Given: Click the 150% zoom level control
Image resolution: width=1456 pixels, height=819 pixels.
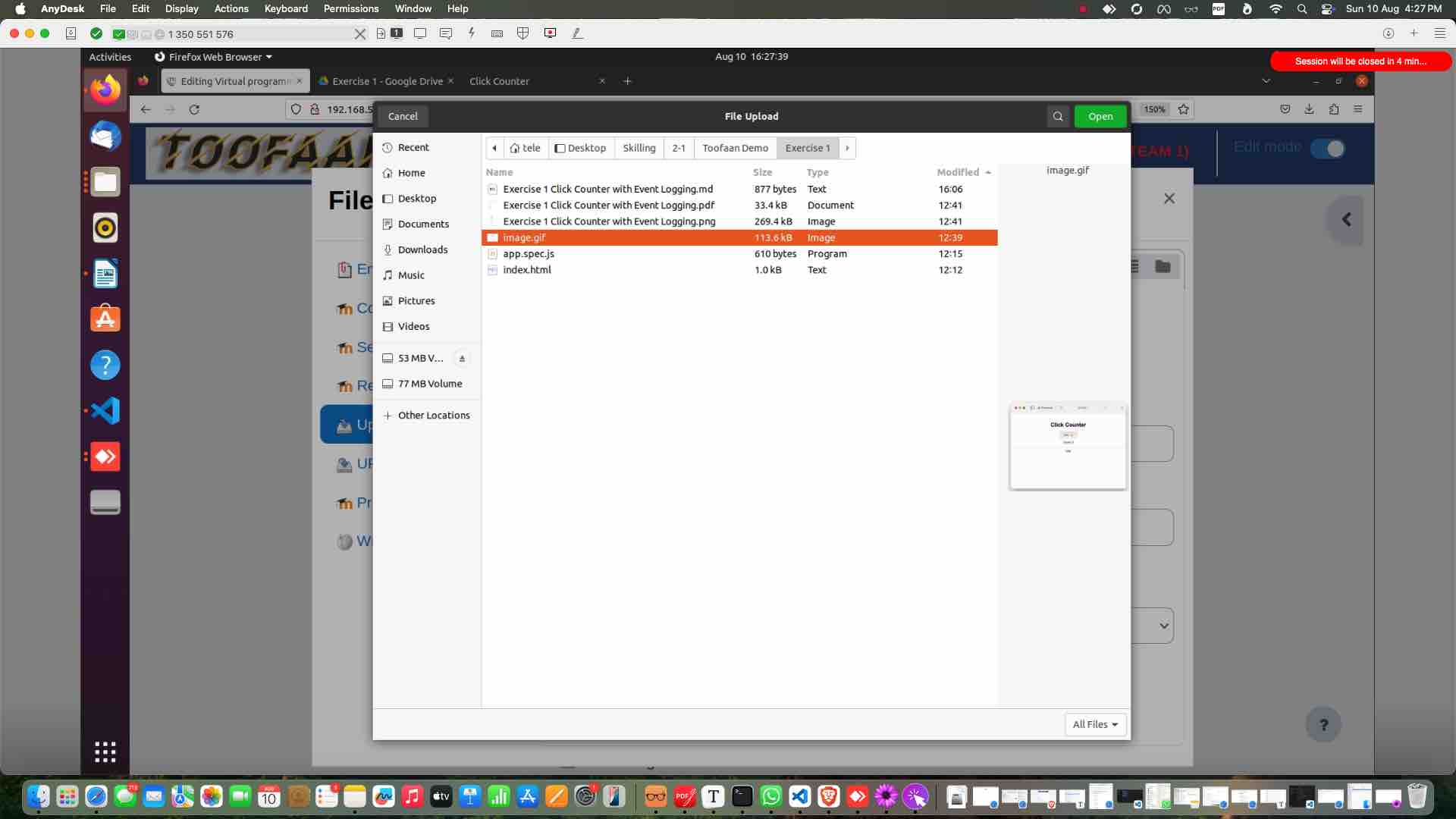Looking at the screenshot, I should click(x=1154, y=109).
